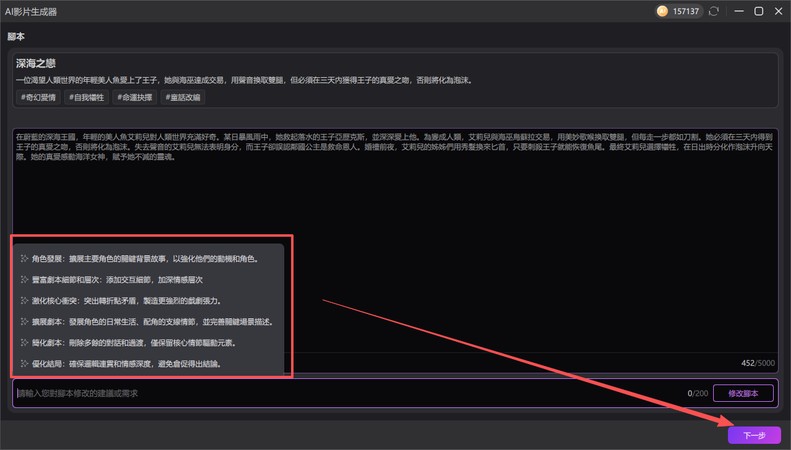Click the sparkle icon beside 簡化劇本
The width and height of the screenshot is (791, 450).
pos(23,342)
